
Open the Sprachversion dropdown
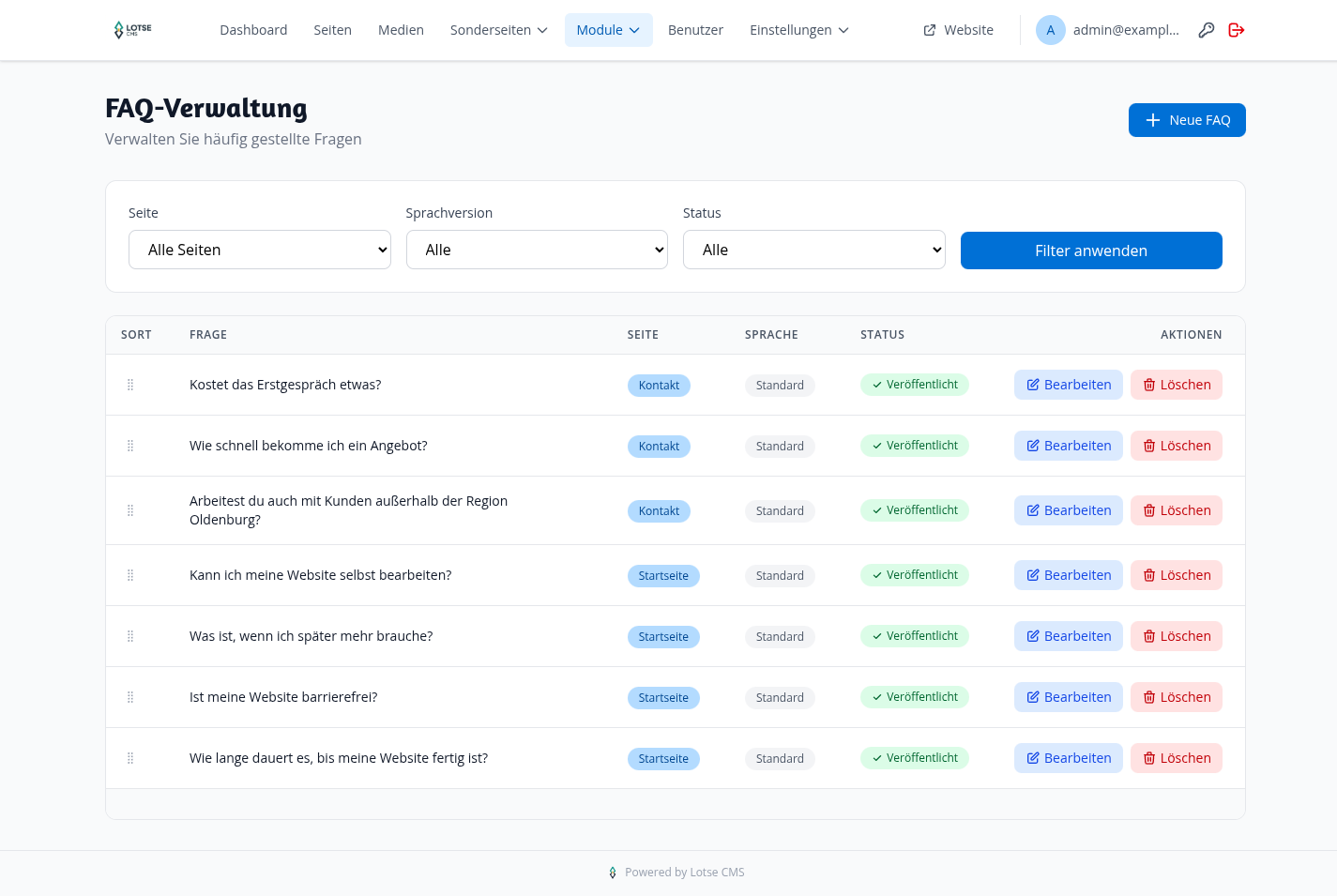[537, 250]
